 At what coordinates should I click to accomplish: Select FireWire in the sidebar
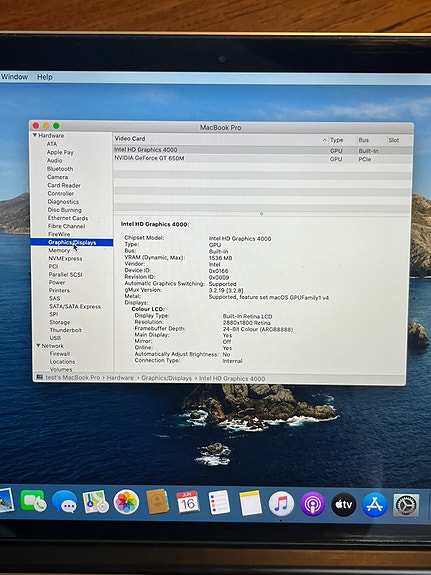(59, 234)
